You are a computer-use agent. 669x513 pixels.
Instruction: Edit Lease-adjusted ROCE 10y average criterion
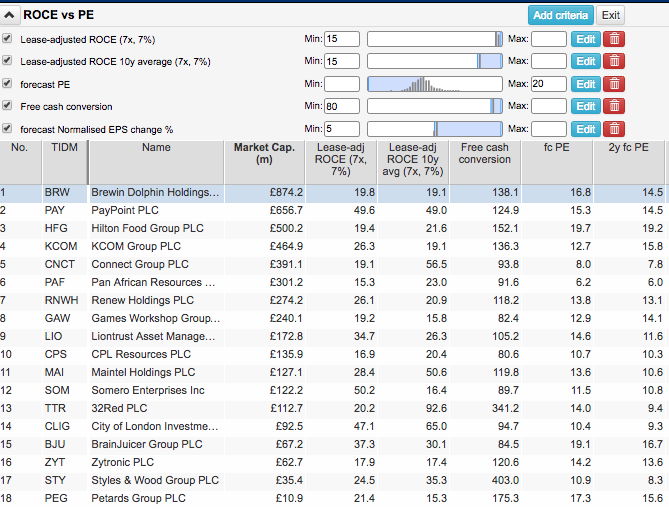pos(586,61)
